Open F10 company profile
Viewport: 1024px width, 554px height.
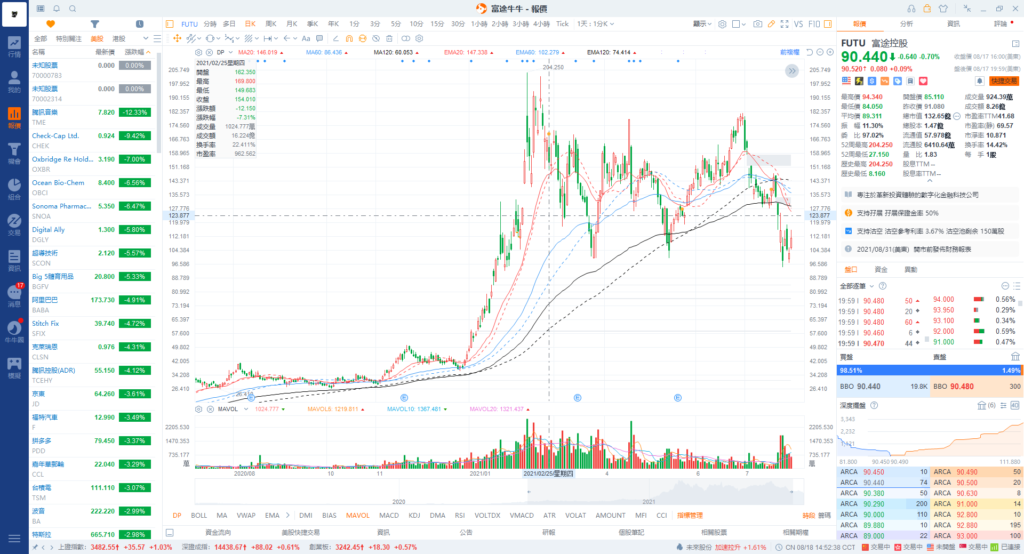click(814, 24)
